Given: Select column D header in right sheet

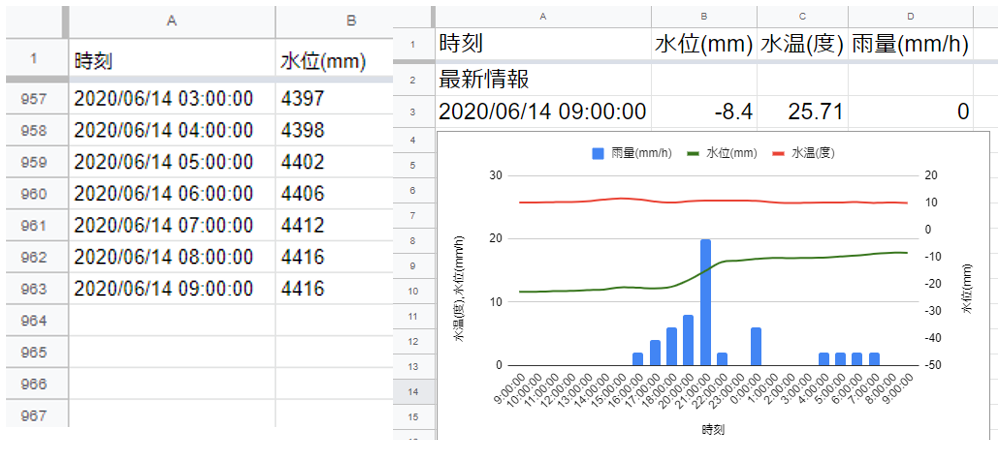Looking at the screenshot, I should click(910, 16).
